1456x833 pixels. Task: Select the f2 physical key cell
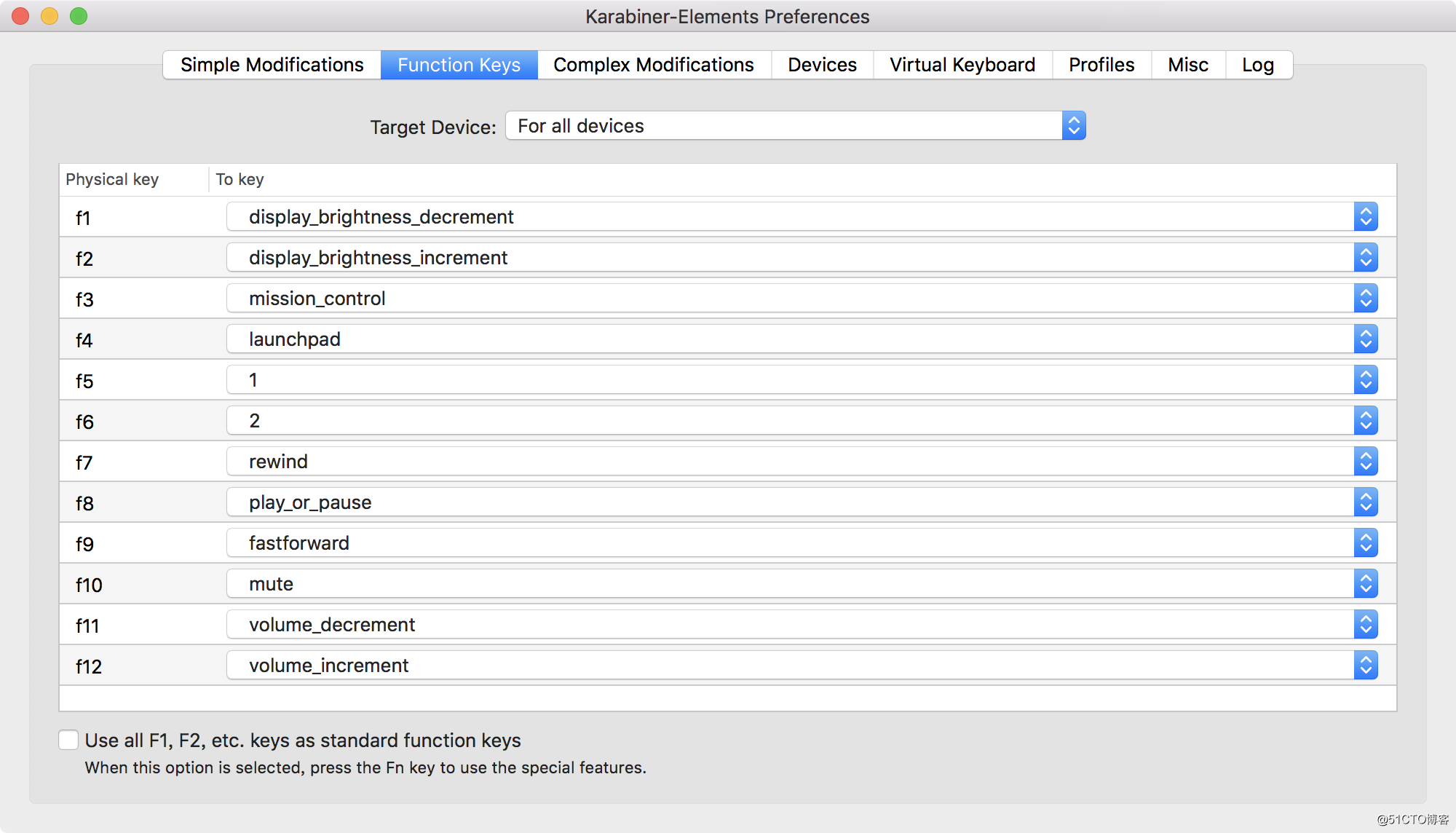[135, 258]
